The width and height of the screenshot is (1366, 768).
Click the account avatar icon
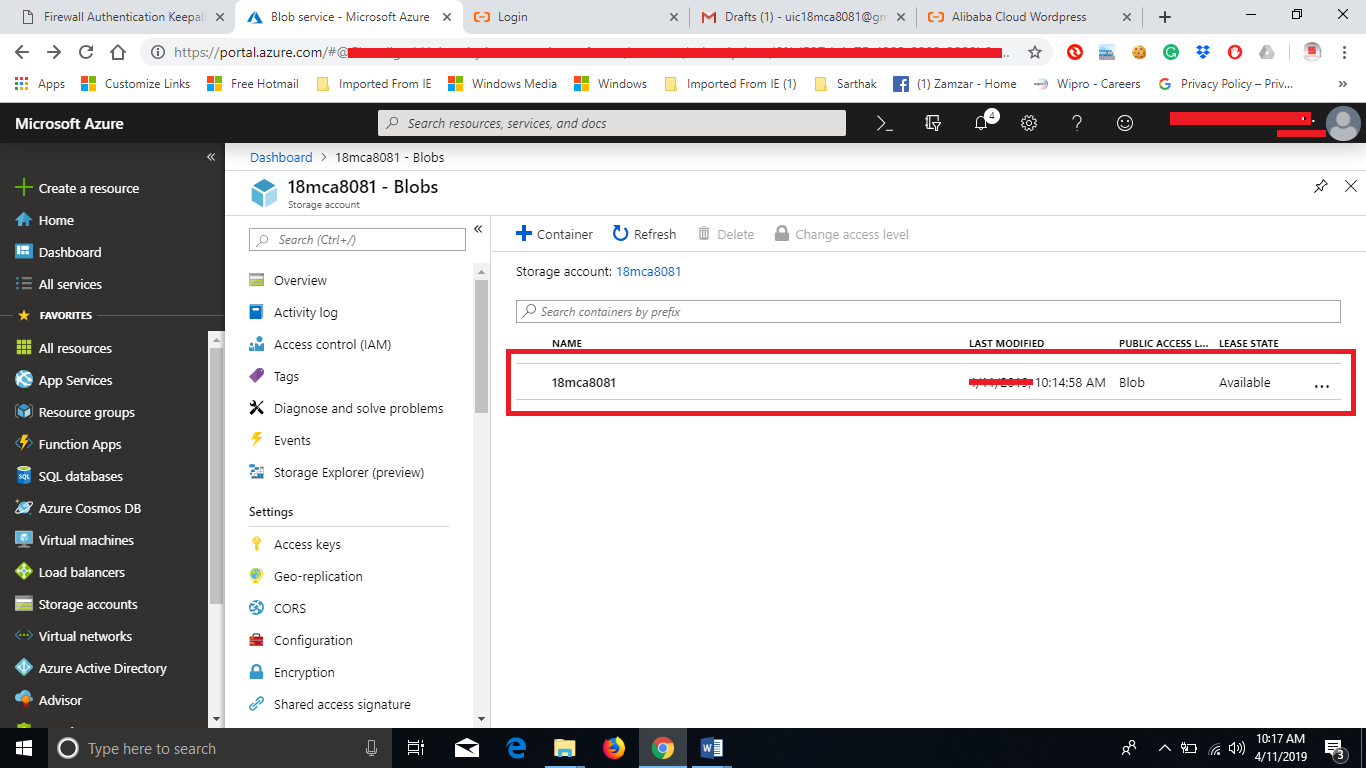tap(1343, 124)
